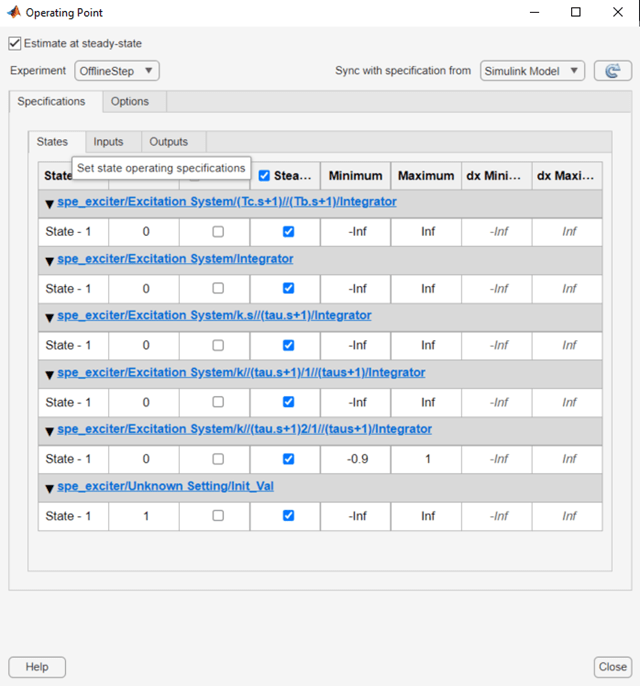Check Known box for k//(tau.s+1)2/1 Integrator state
640x686 pixels.
218,459
